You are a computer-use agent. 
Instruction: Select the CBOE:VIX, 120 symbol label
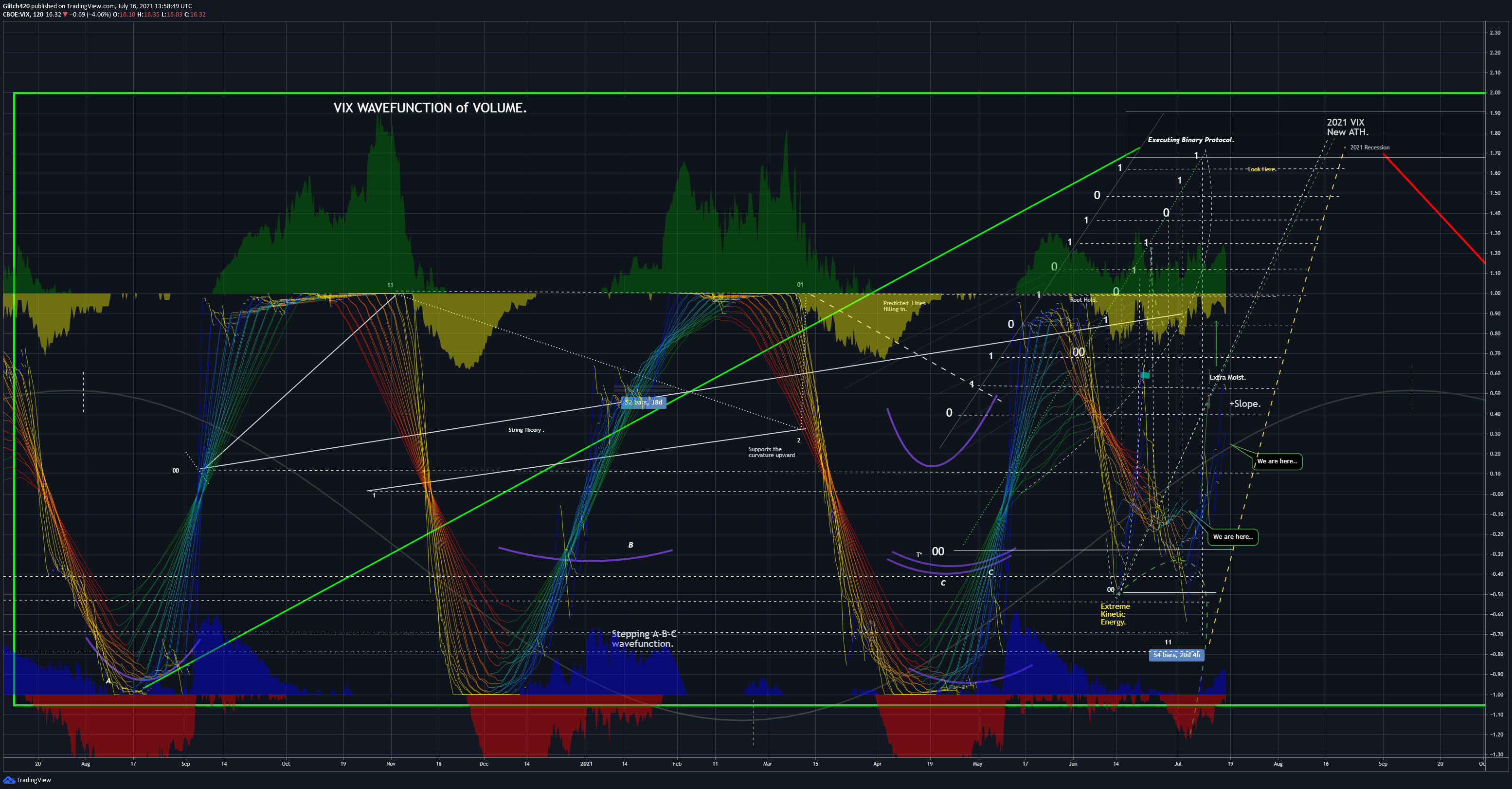tap(23, 15)
